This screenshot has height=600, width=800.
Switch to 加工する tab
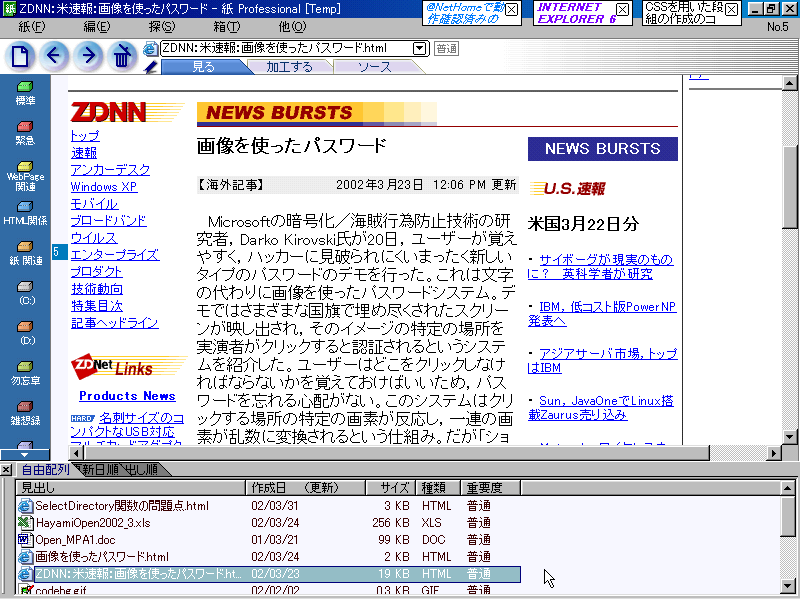coord(289,67)
